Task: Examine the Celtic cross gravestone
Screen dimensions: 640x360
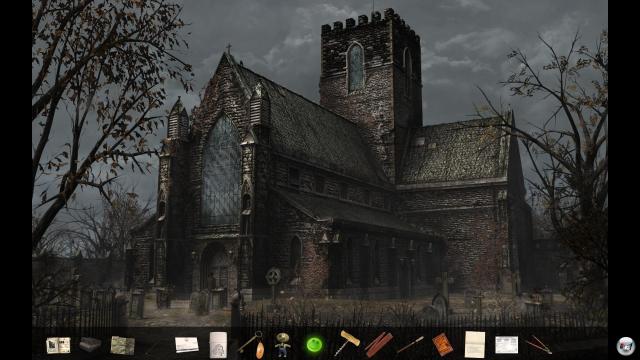Action: tap(273, 284)
